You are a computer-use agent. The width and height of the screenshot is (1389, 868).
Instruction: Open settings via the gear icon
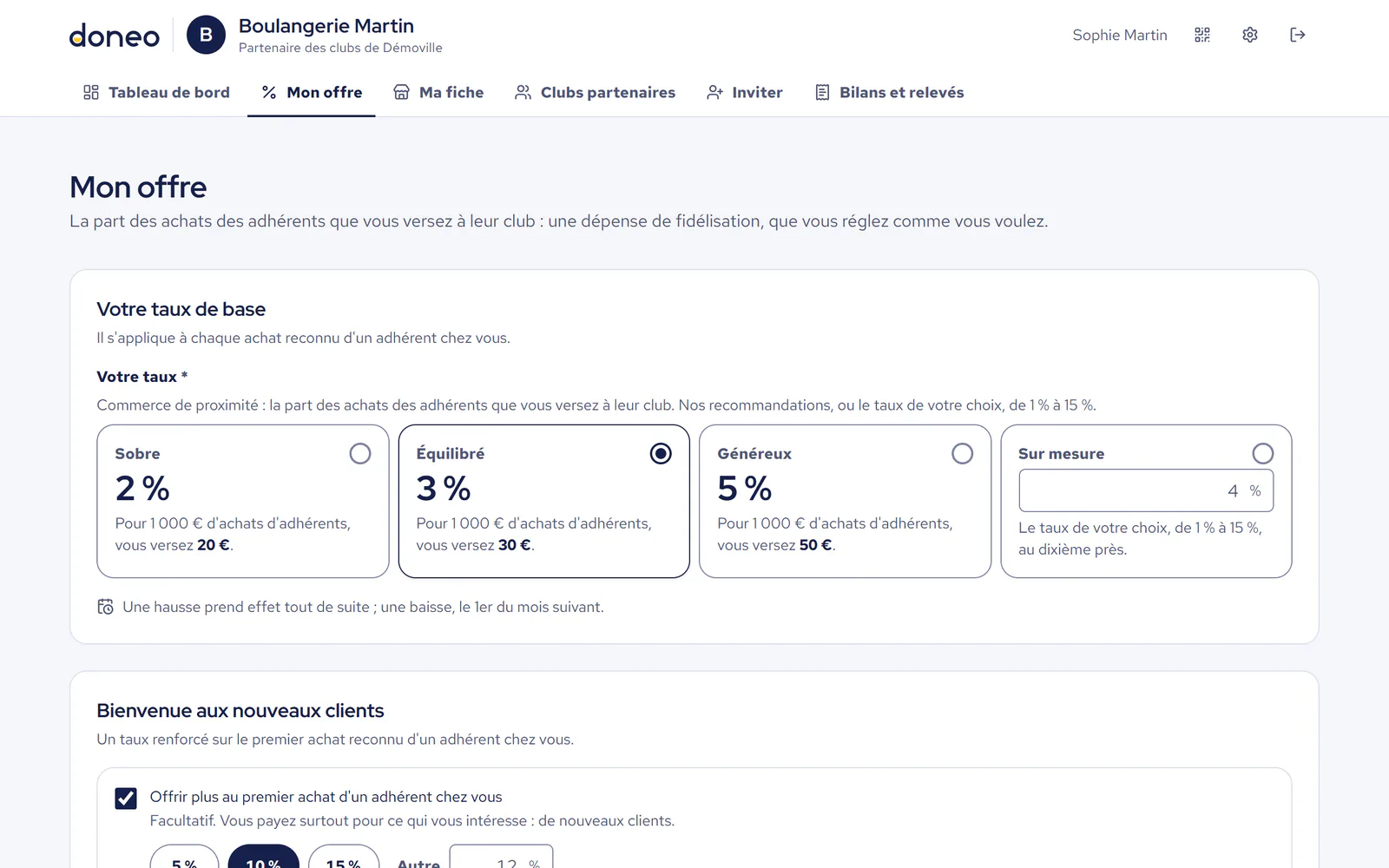pyautogui.click(x=1250, y=35)
